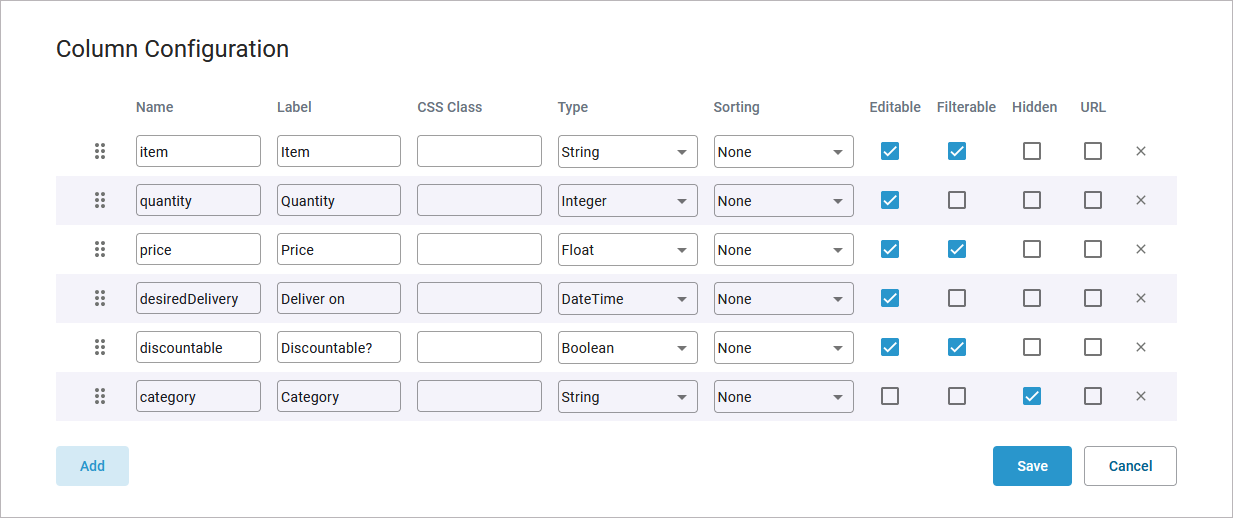This screenshot has width=1233, height=518.
Task: Expand the Sorting dropdown for the item row
Action: [783, 152]
